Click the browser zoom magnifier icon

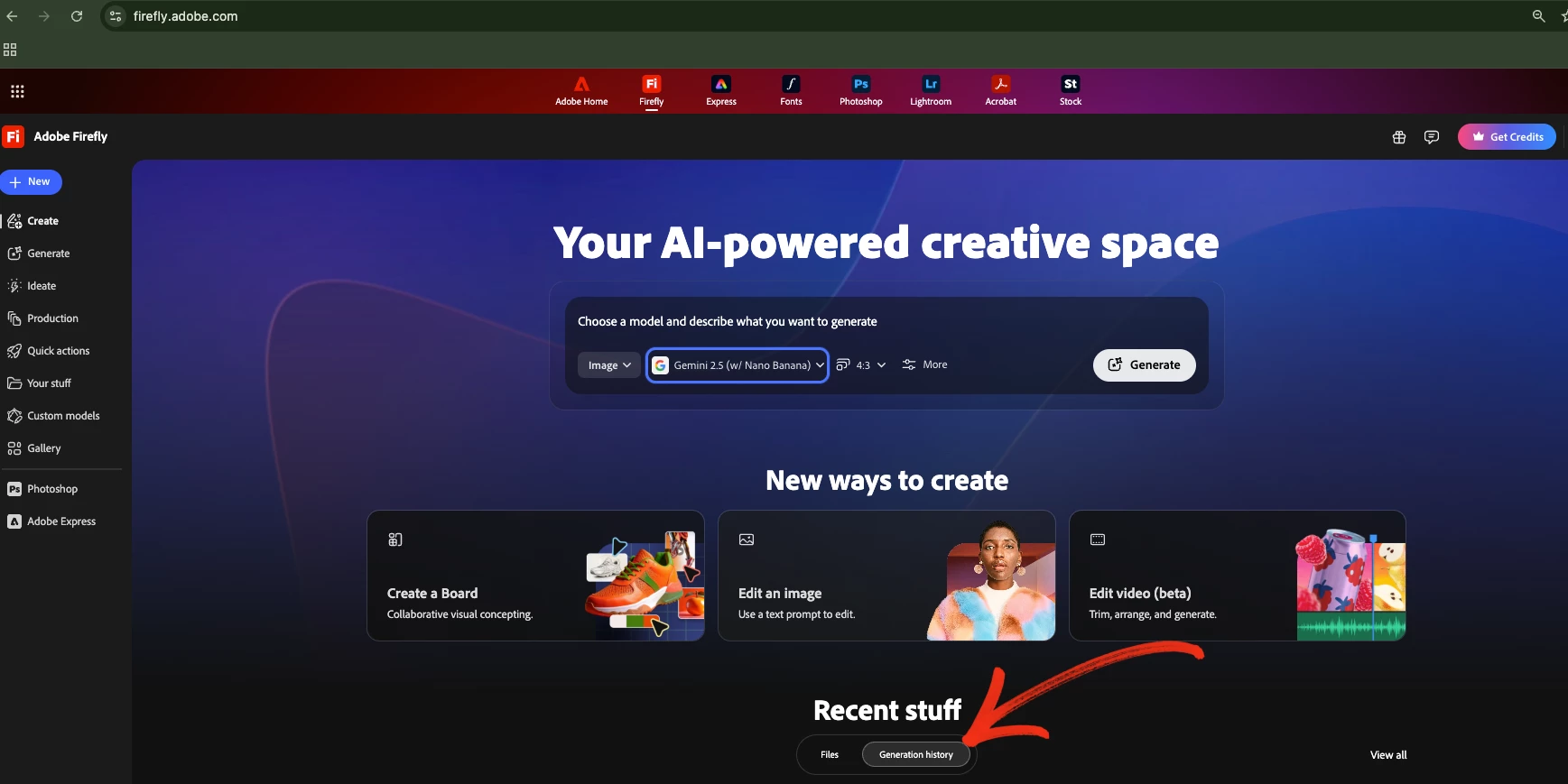(1538, 16)
